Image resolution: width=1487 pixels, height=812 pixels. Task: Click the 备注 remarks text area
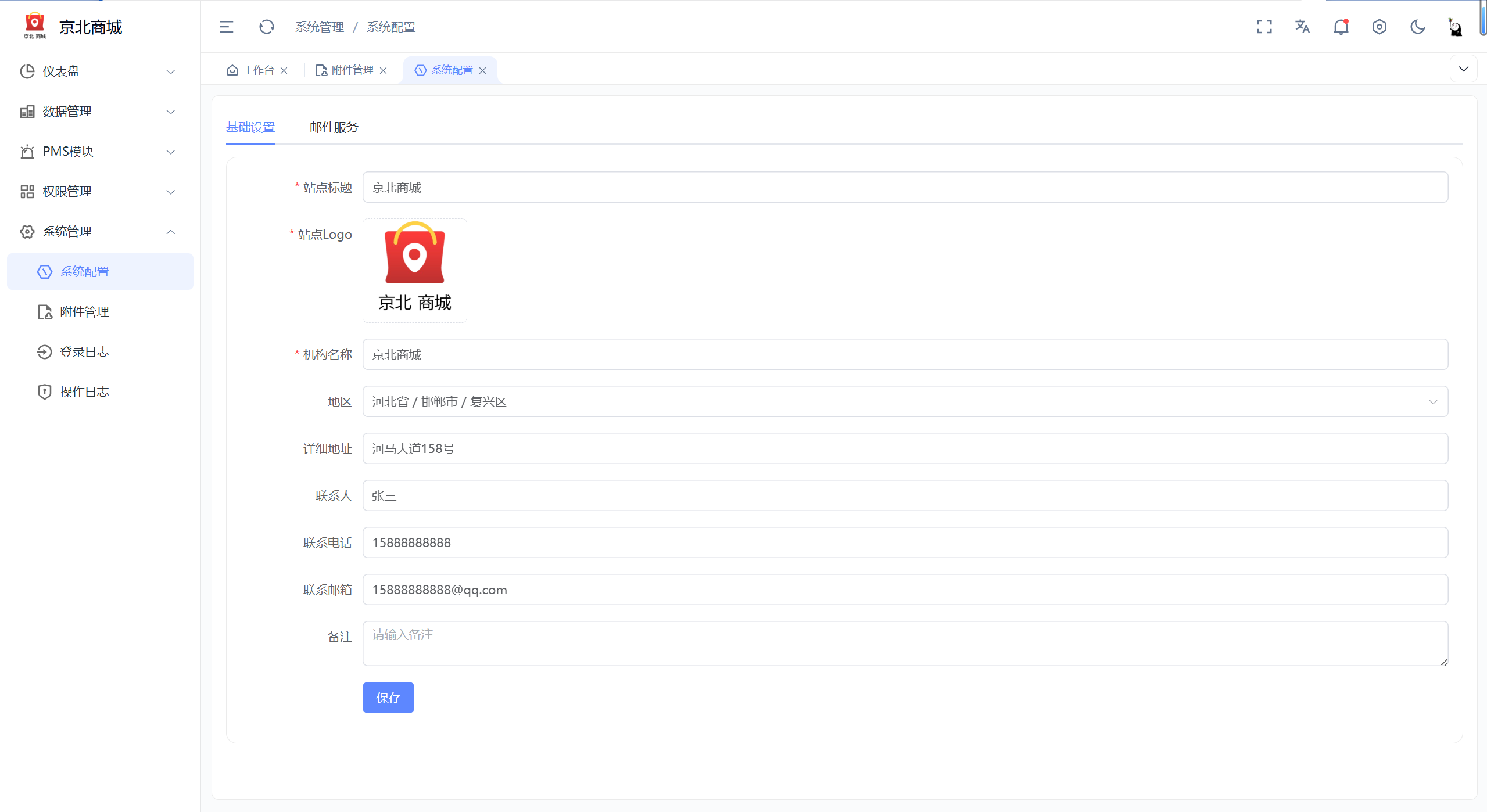(905, 644)
